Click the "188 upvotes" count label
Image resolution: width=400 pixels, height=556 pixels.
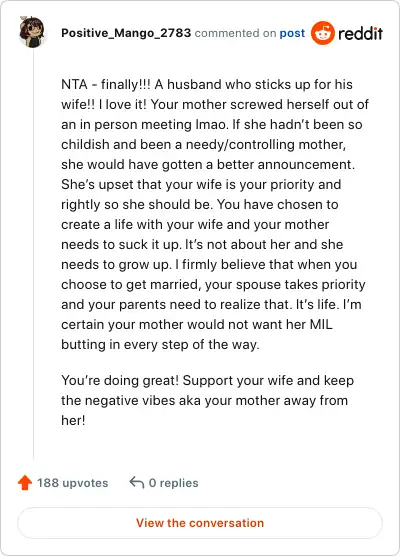73,483
